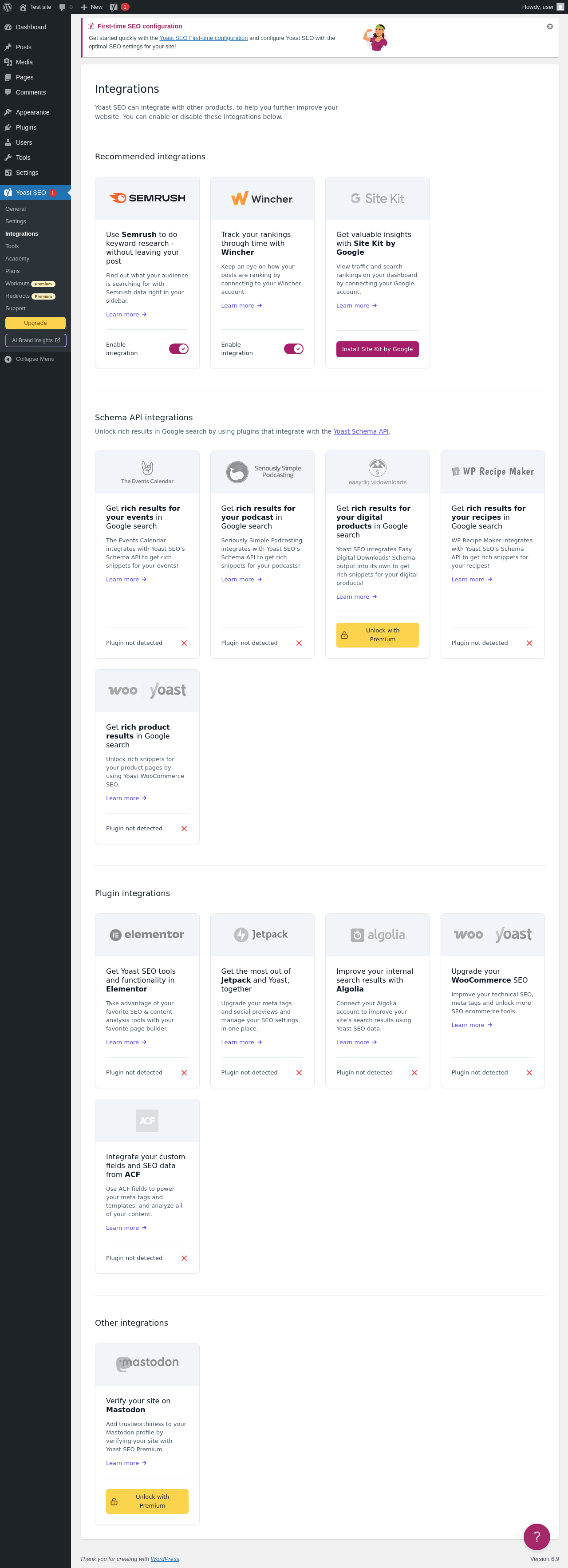
Task: Click the Collapse Menu arrow icon
Action: [x=8, y=359]
